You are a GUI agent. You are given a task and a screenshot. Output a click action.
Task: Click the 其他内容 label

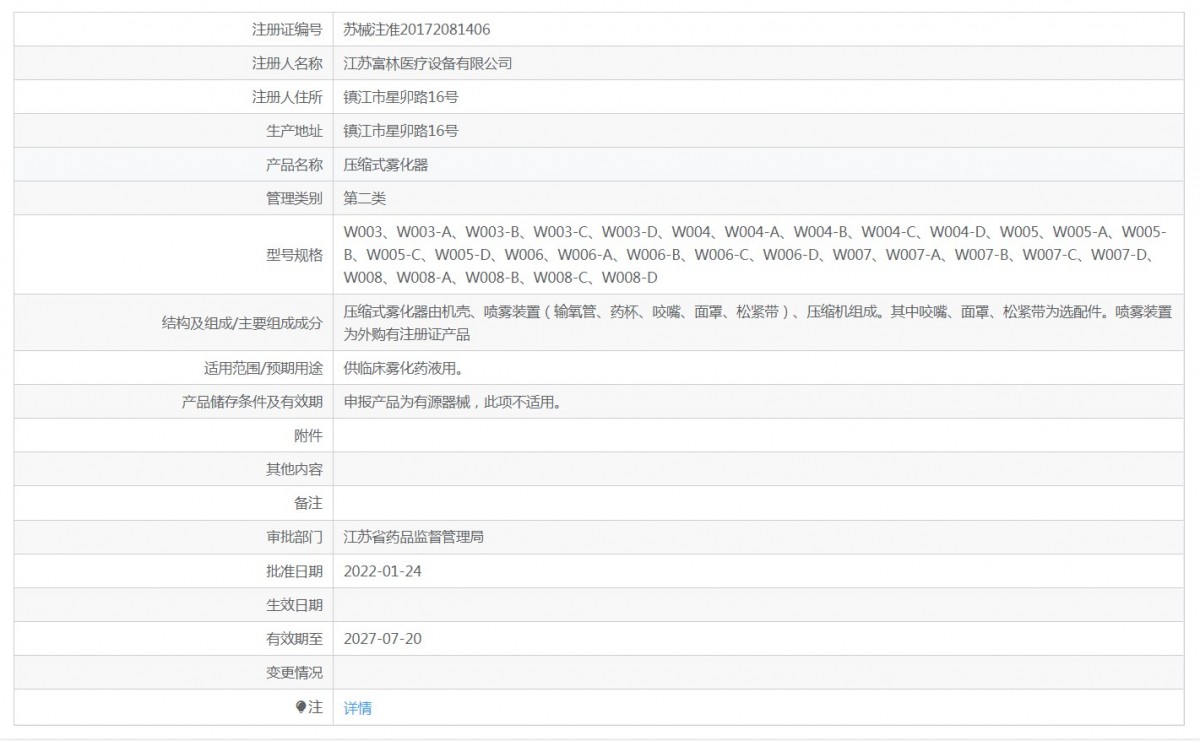click(x=294, y=469)
